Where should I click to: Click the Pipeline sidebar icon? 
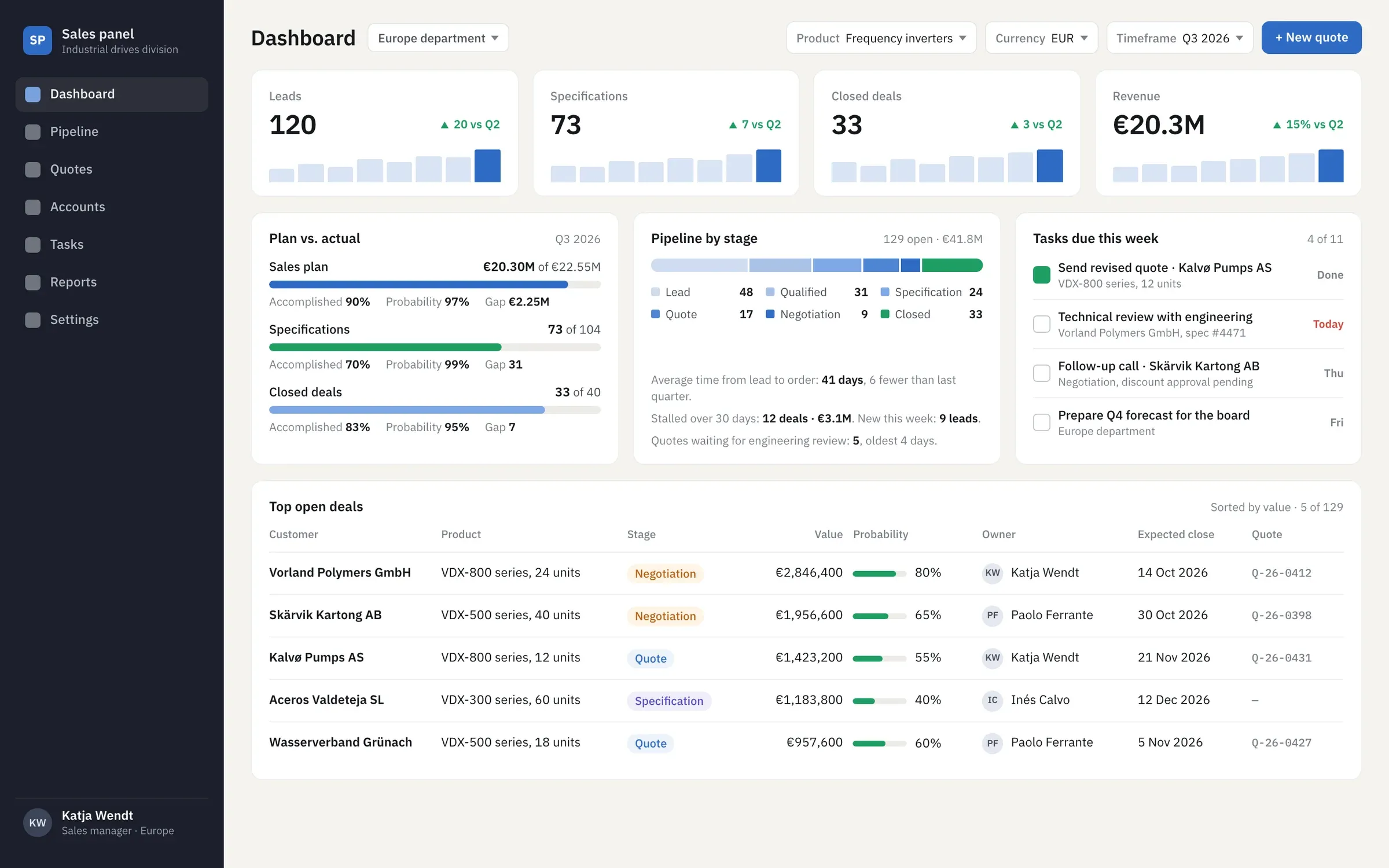point(33,132)
